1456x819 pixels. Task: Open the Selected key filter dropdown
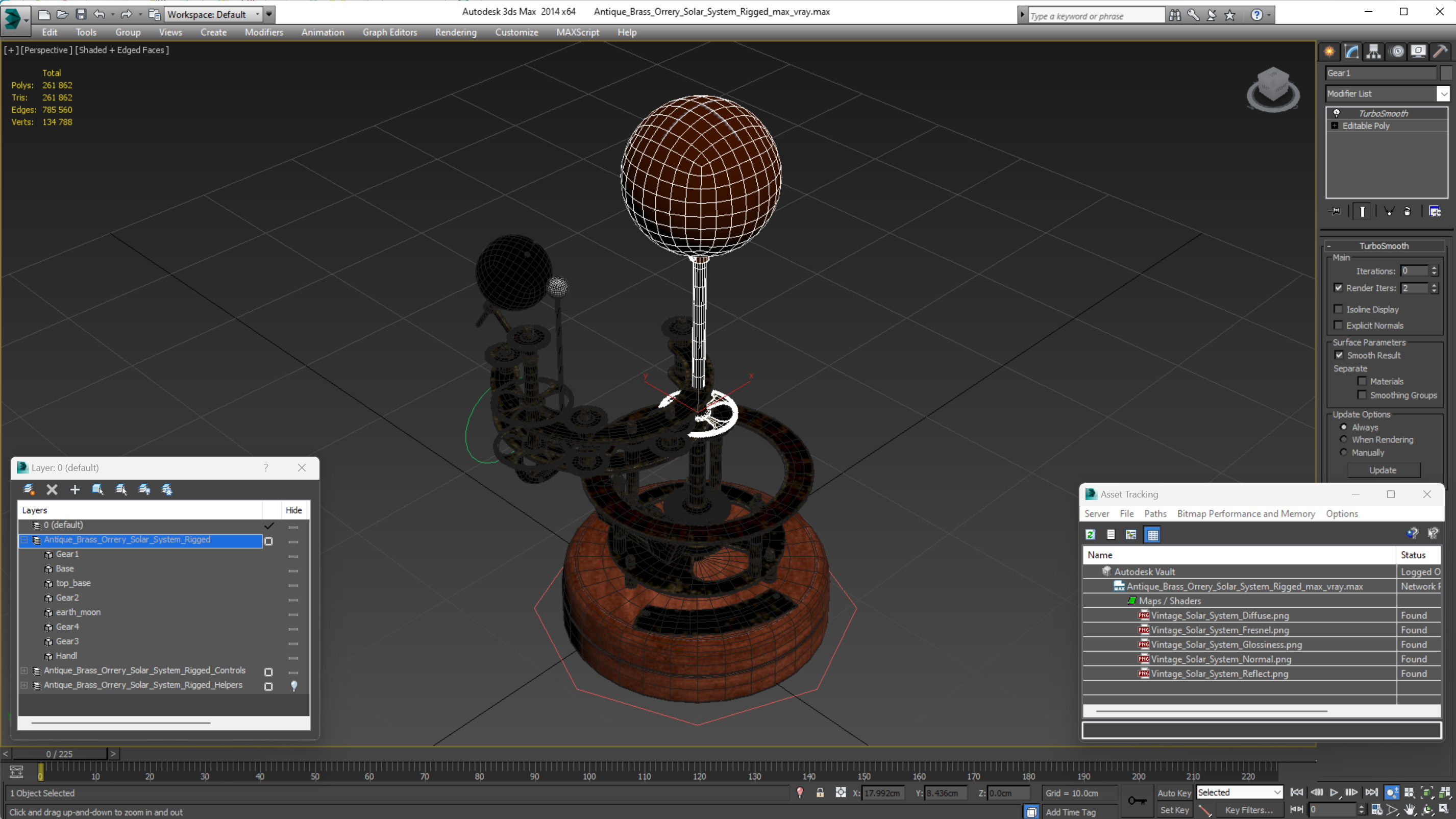click(1239, 792)
